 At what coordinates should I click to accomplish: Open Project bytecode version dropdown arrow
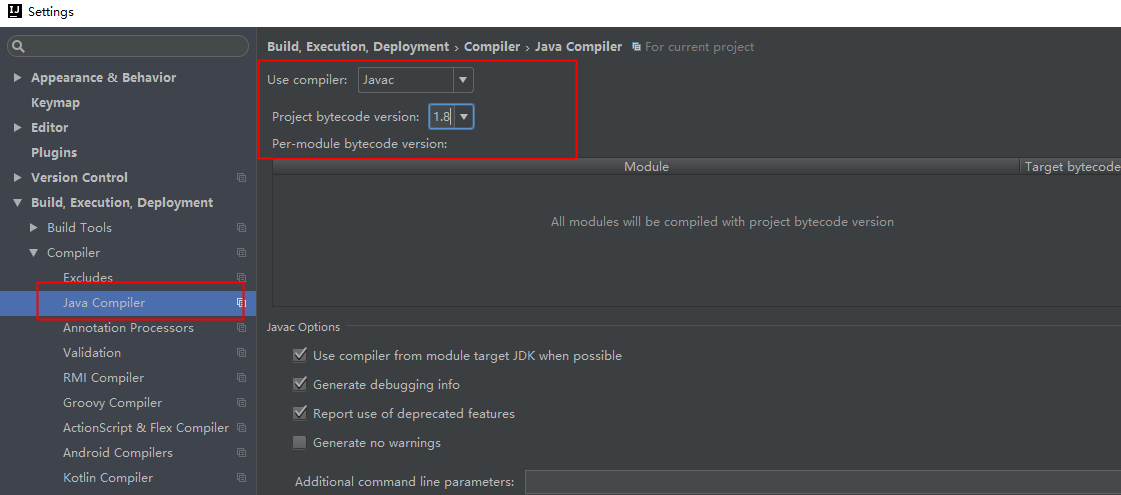pyautogui.click(x=464, y=116)
